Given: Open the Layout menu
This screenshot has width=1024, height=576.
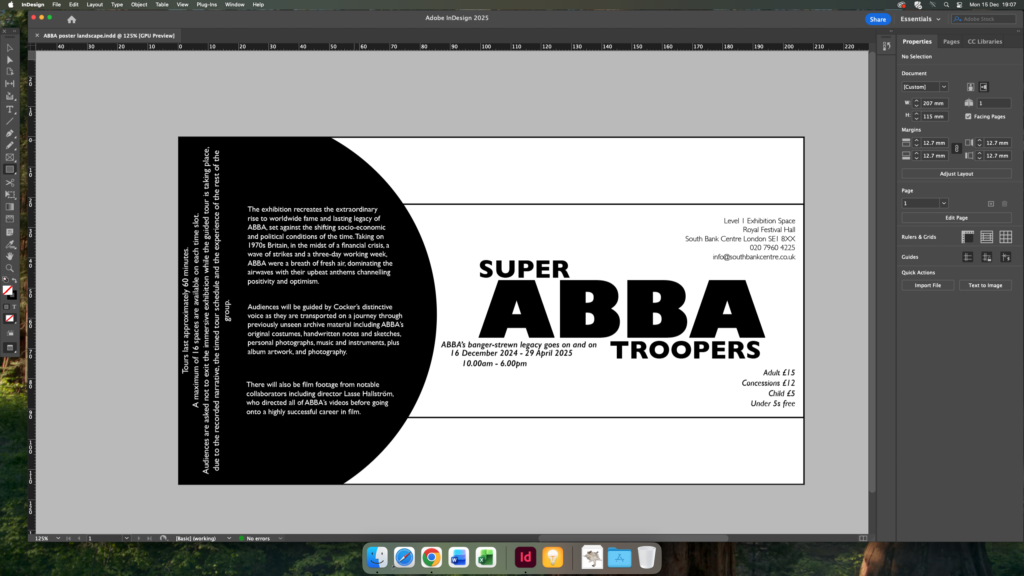Looking at the screenshot, I should [x=95, y=5].
